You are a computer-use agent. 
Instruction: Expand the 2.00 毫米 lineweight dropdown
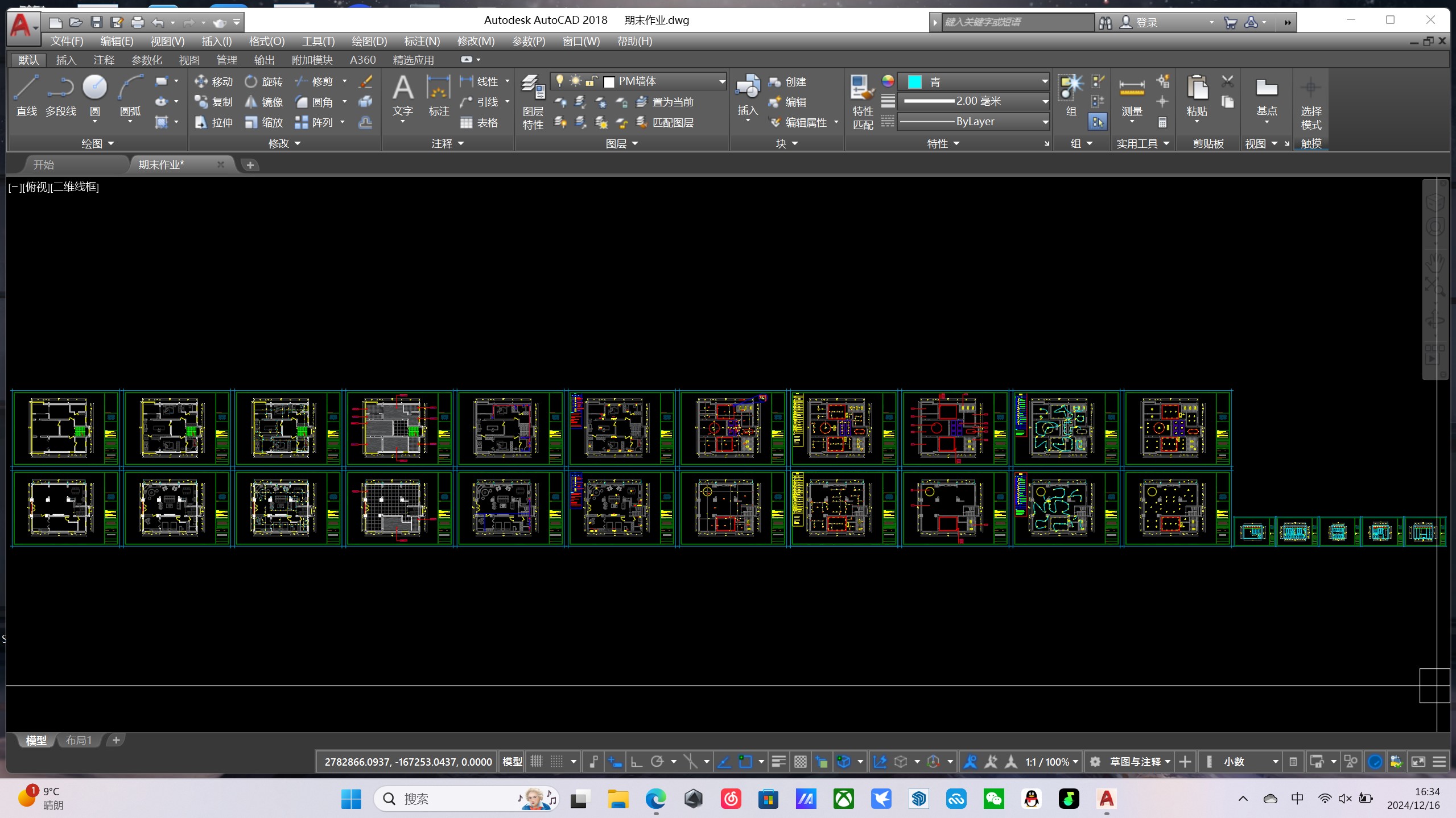click(x=1045, y=101)
